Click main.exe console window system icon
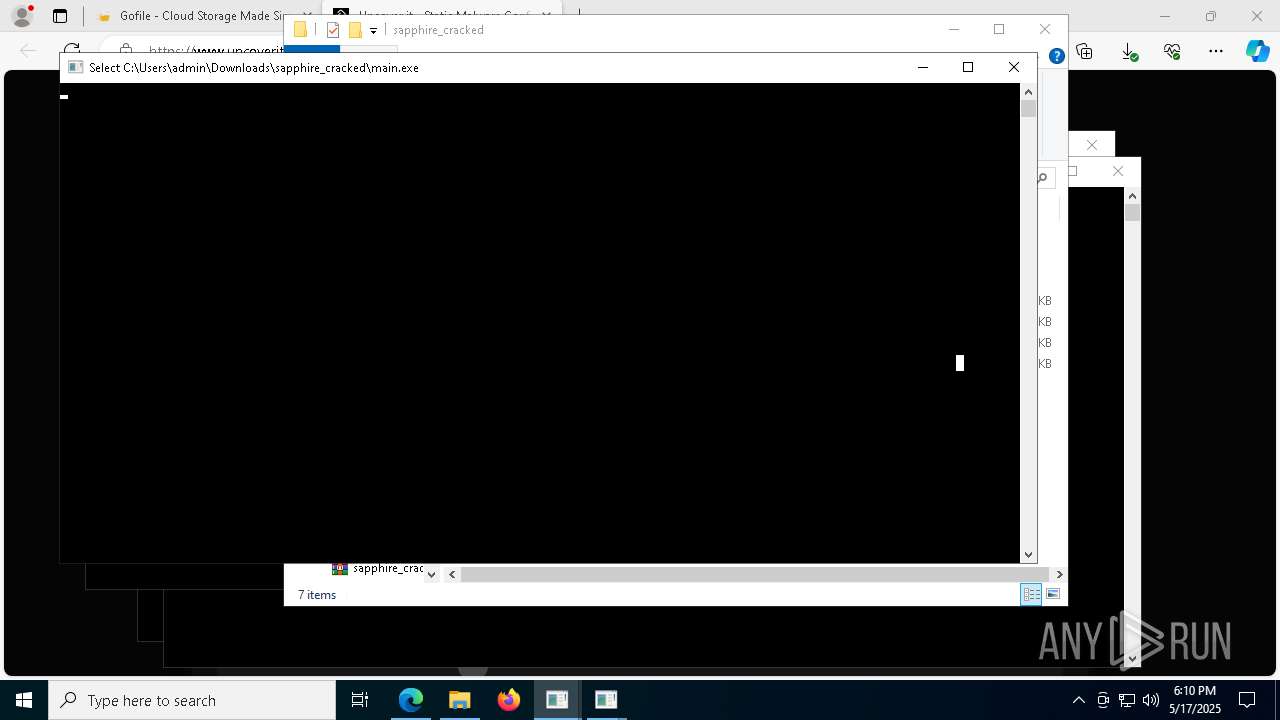The image size is (1280, 720). [75, 68]
